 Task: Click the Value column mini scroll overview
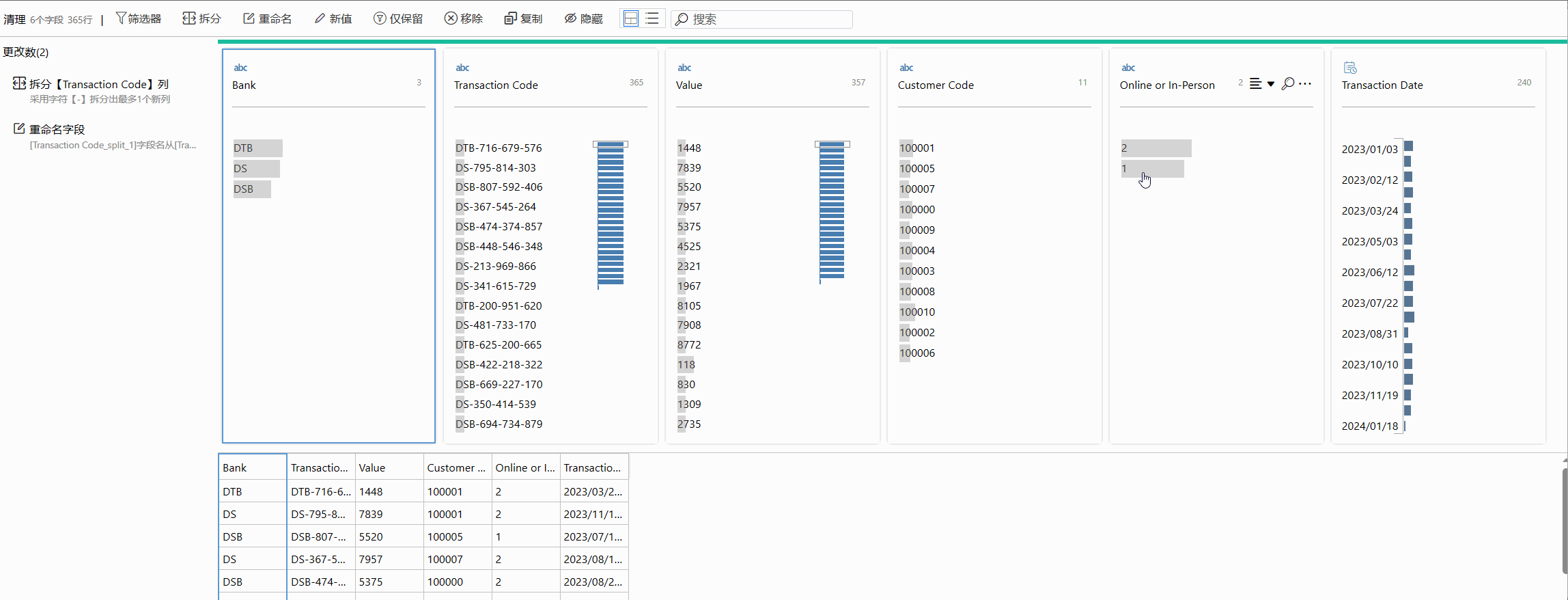(832, 212)
